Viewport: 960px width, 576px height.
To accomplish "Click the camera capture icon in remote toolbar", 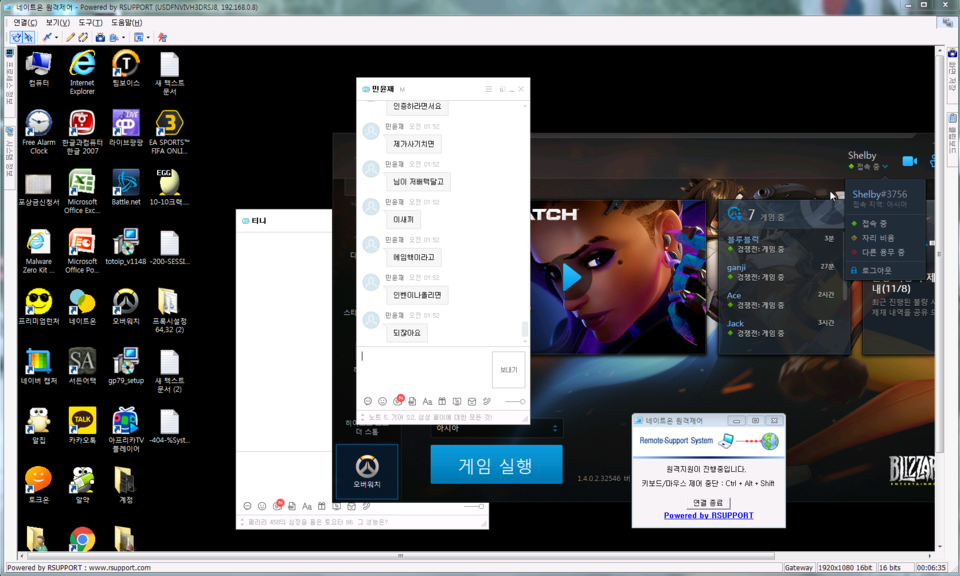I will coord(100,37).
